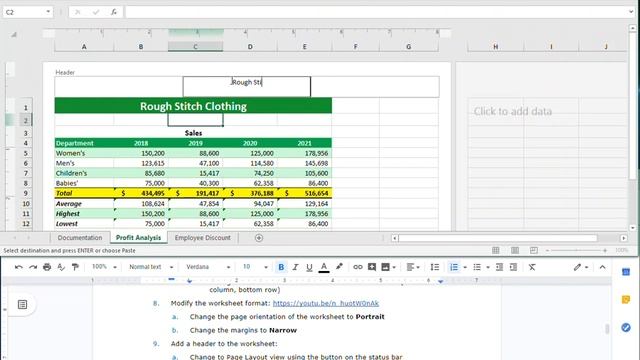
Task: Open the Verdana font dropdown
Action: click(x=208, y=267)
